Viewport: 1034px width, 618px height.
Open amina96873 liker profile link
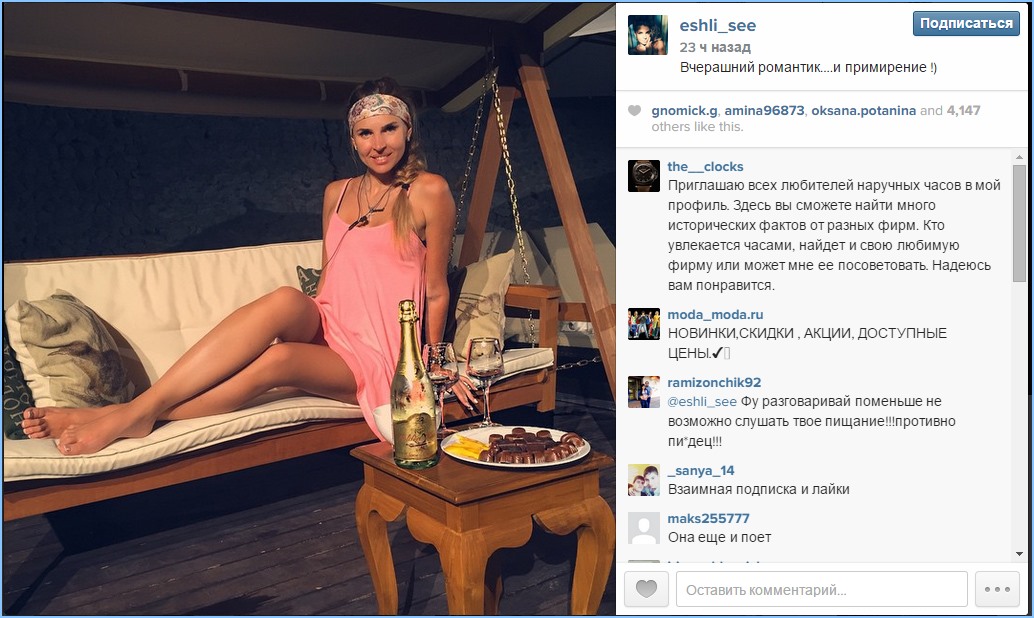(x=764, y=111)
